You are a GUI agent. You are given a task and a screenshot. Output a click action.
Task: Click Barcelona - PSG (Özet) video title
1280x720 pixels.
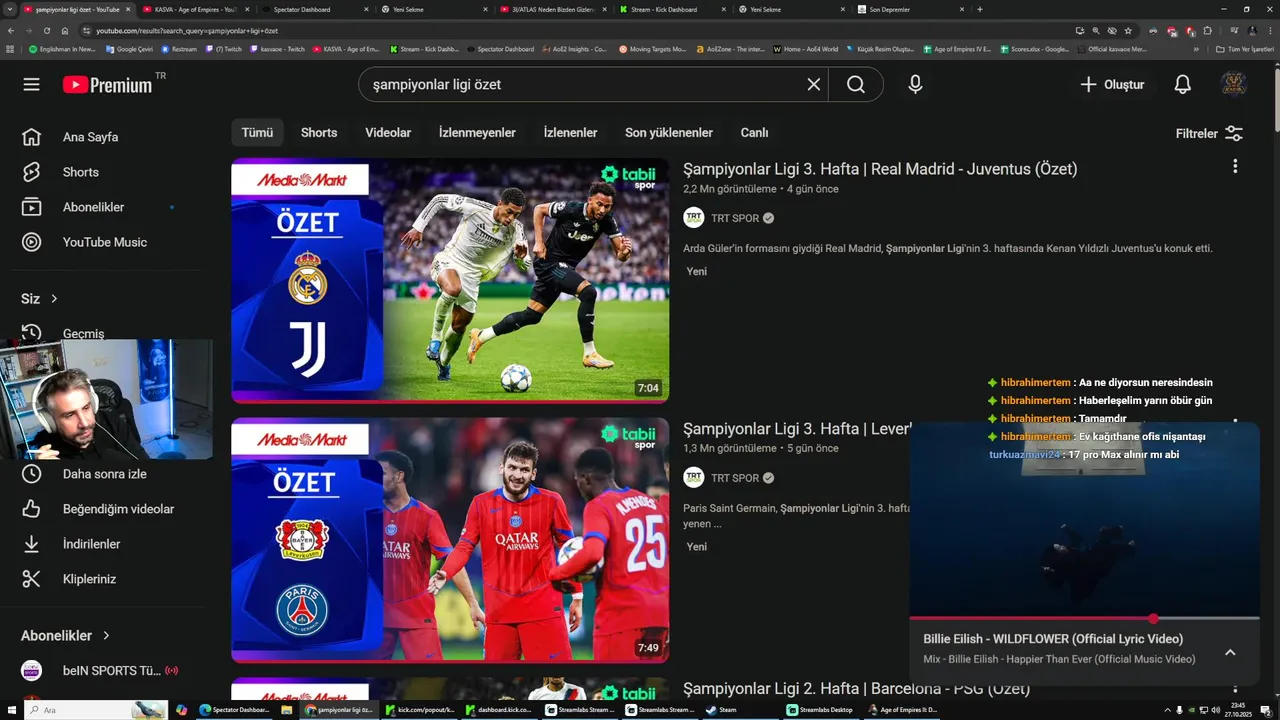pos(856,688)
